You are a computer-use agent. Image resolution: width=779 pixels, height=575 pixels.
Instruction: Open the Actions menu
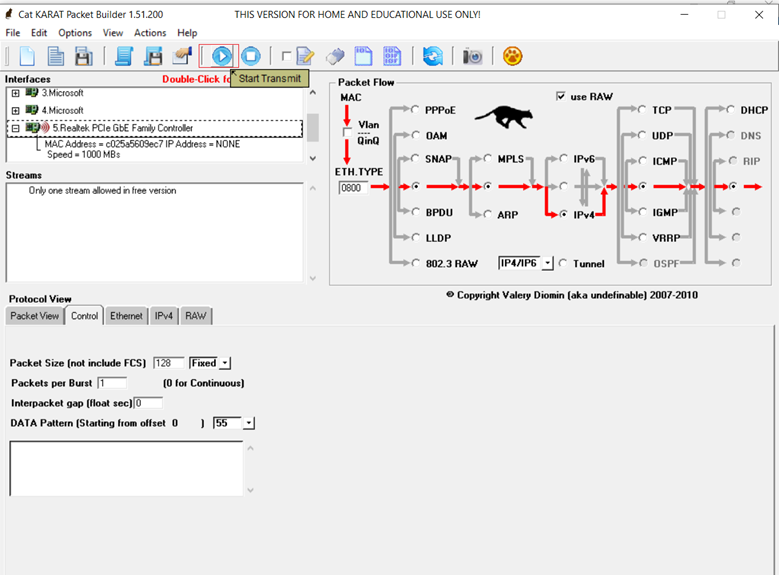[x=150, y=33]
